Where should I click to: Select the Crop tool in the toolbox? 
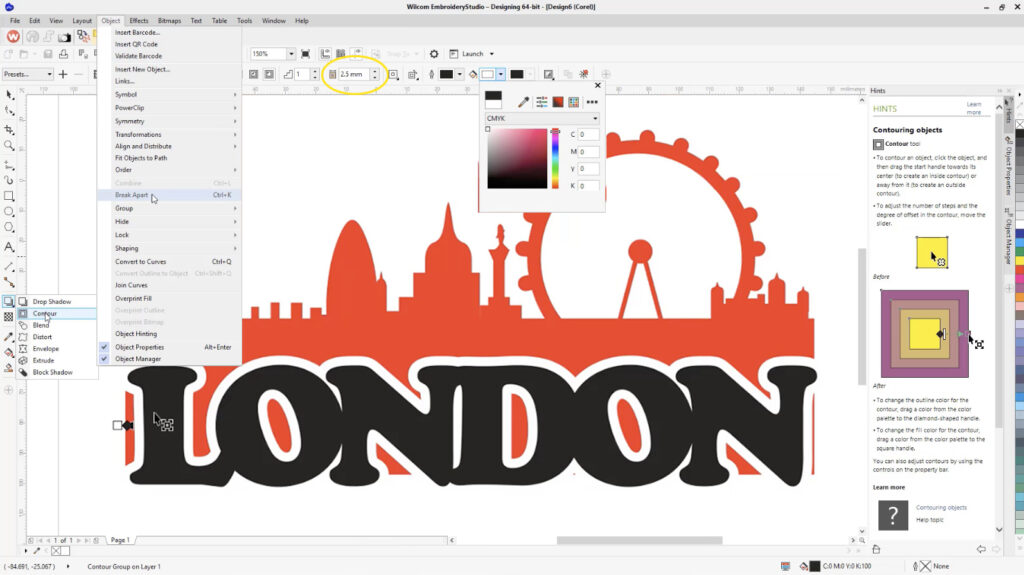pos(9,129)
